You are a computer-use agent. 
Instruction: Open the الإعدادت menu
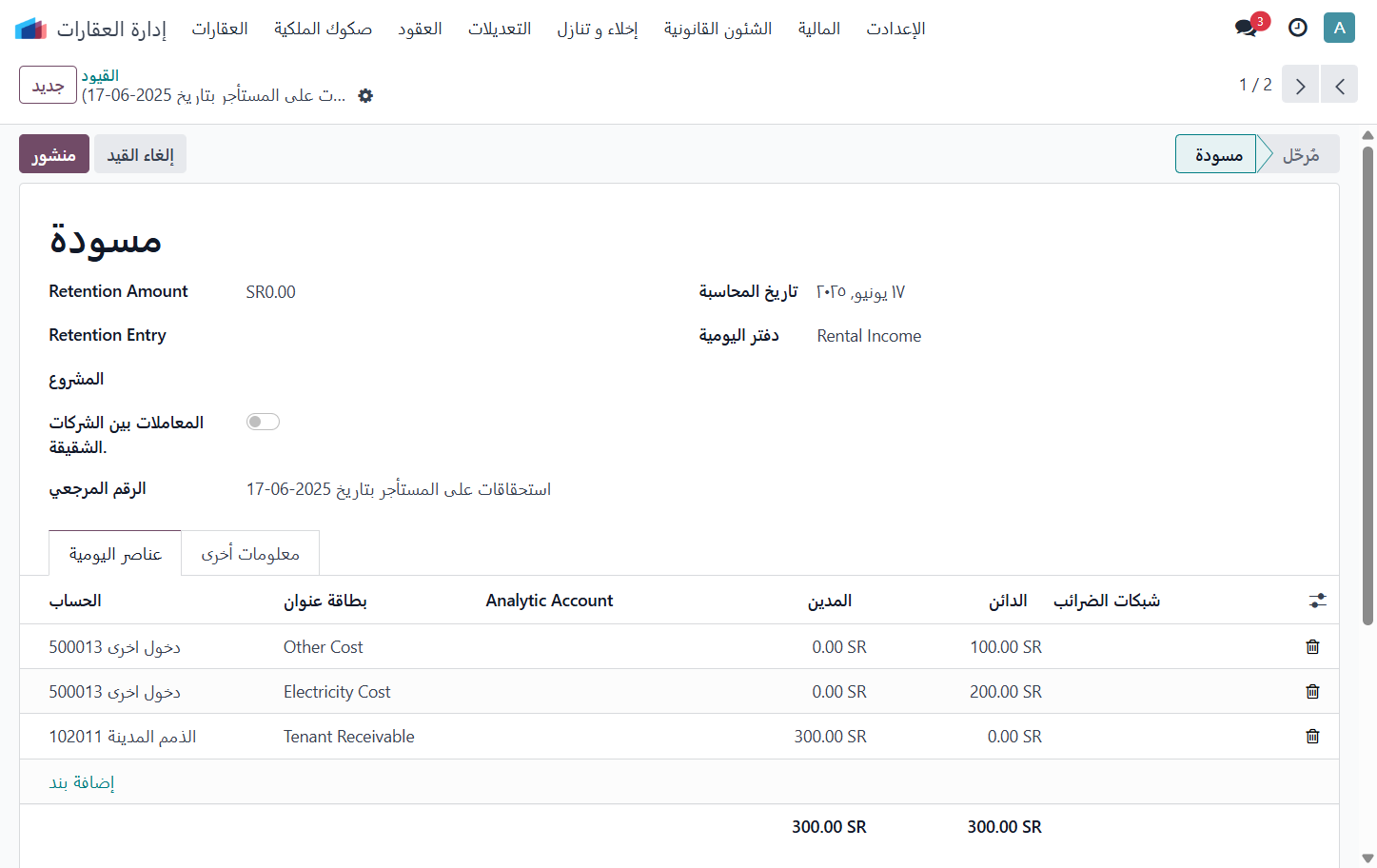(x=895, y=29)
